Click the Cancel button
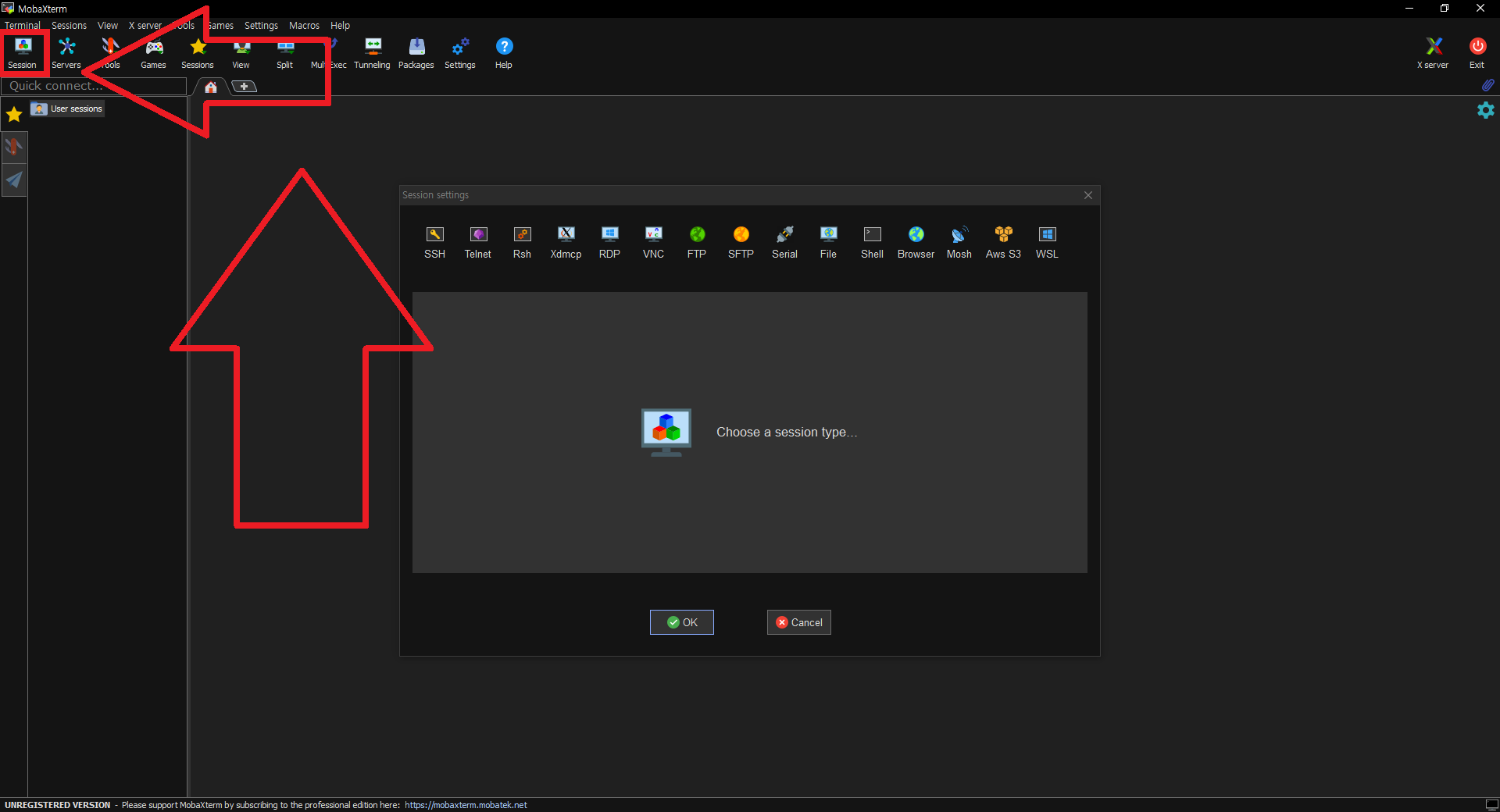Image resolution: width=1500 pixels, height=812 pixels. pos(798,622)
